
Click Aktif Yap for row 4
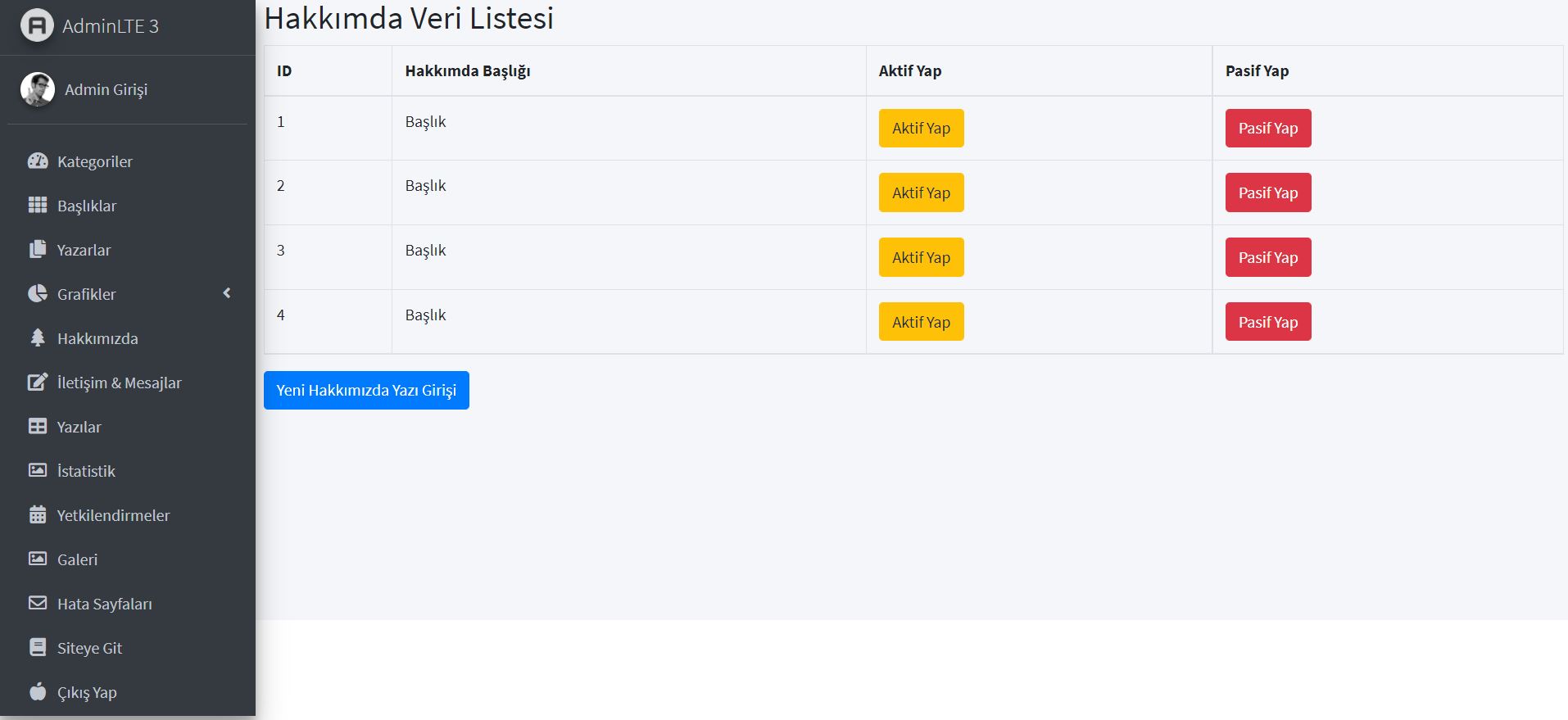coord(921,322)
